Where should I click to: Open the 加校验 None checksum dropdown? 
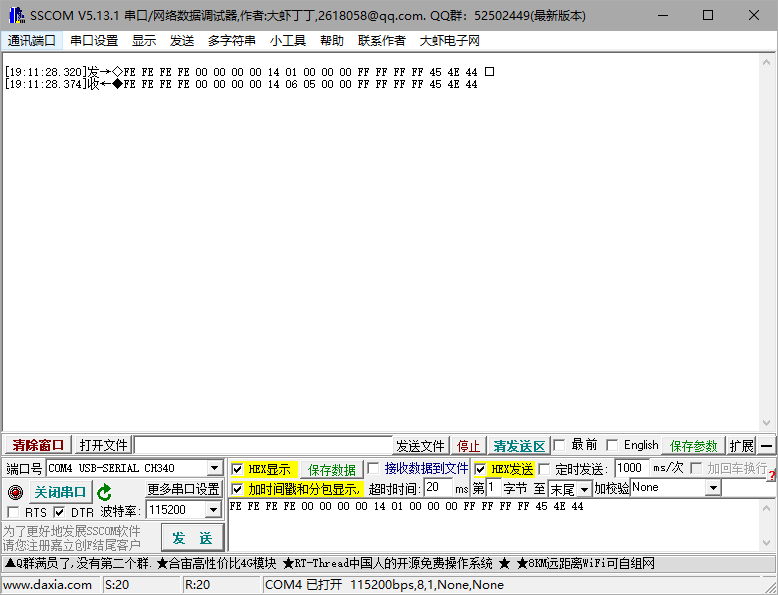click(x=713, y=488)
